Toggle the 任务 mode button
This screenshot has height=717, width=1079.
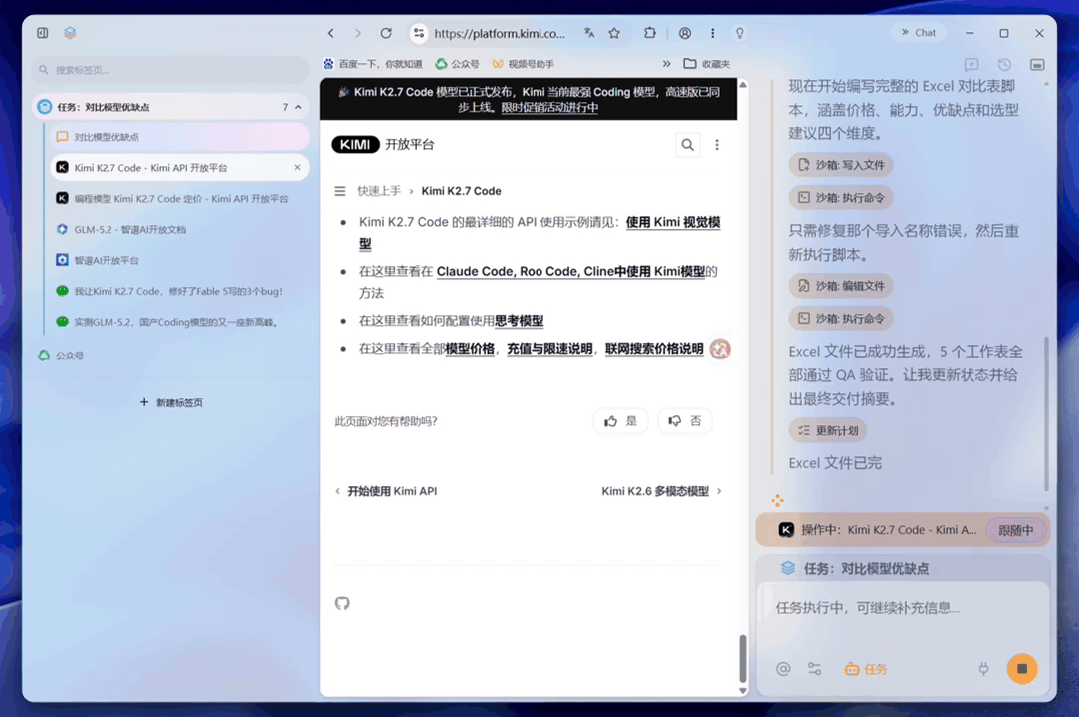(866, 669)
